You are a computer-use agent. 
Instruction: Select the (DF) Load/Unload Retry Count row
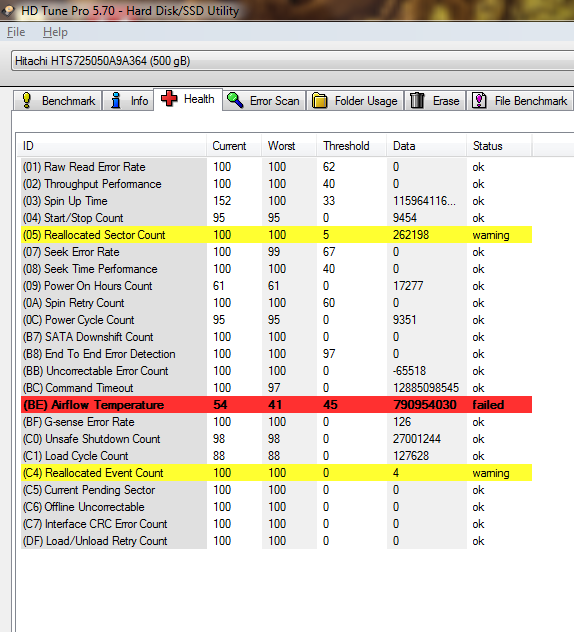click(x=277, y=541)
